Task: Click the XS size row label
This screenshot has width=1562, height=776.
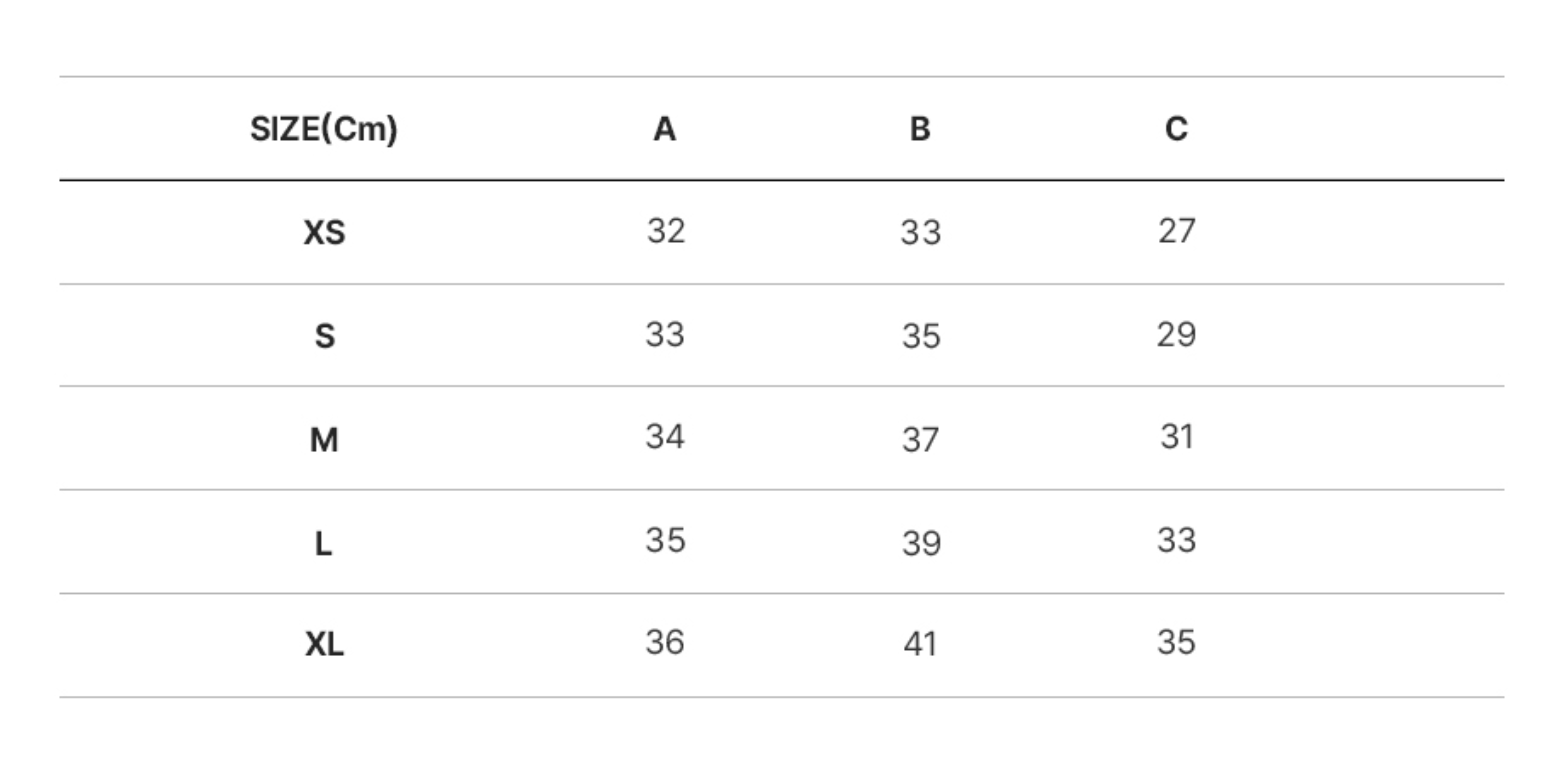Action: 324,233
